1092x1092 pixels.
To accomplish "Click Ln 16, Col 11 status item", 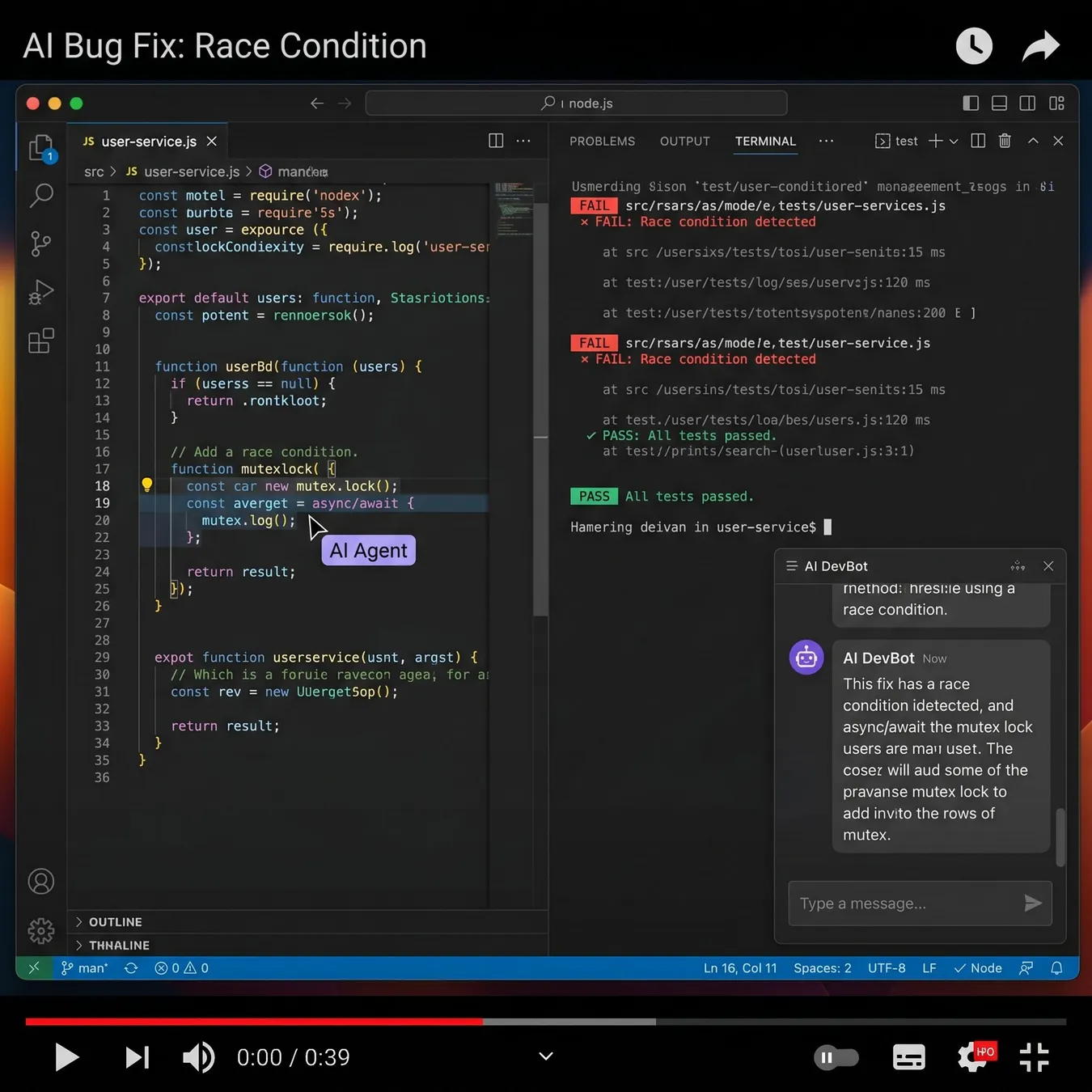I will pos(740,968).
